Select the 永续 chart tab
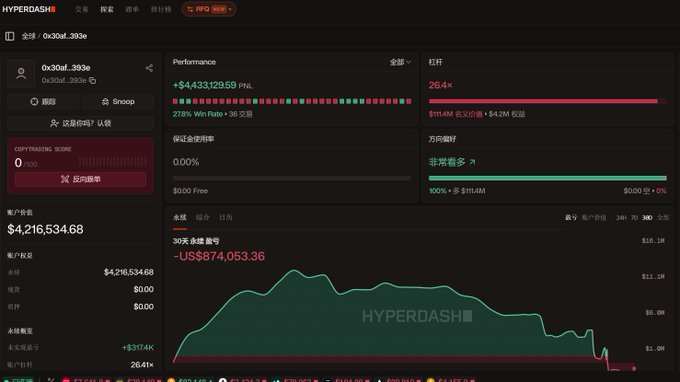The width and height of the screenshot is (680, 382). (180, 217)
